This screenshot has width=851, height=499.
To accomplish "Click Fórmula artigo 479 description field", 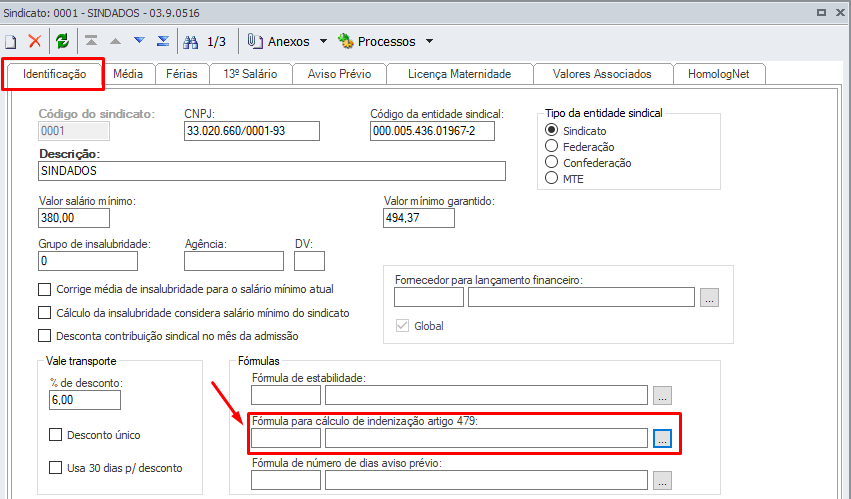I will coord(486,438).
